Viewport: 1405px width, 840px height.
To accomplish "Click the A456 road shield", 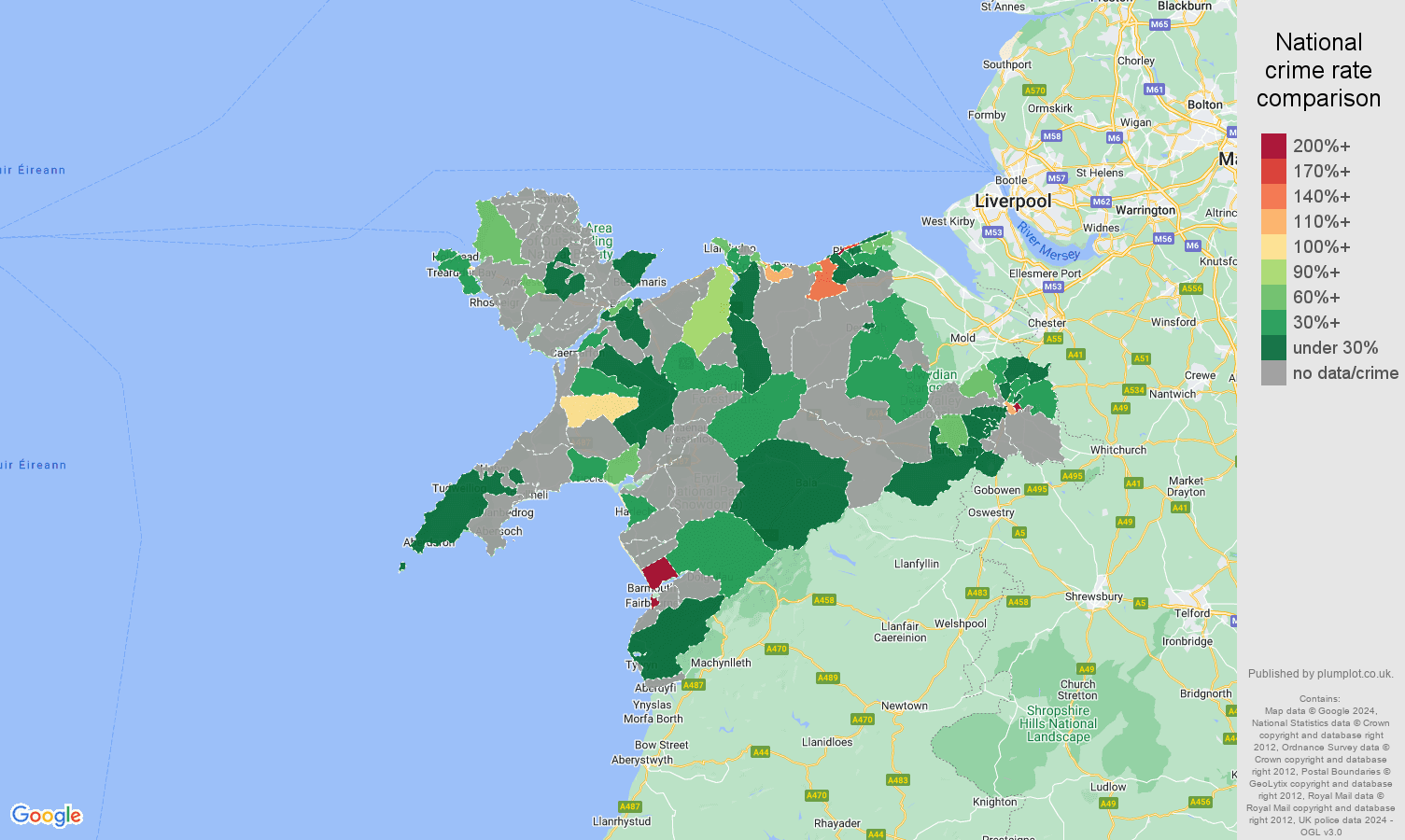I will click(1201, 802).
